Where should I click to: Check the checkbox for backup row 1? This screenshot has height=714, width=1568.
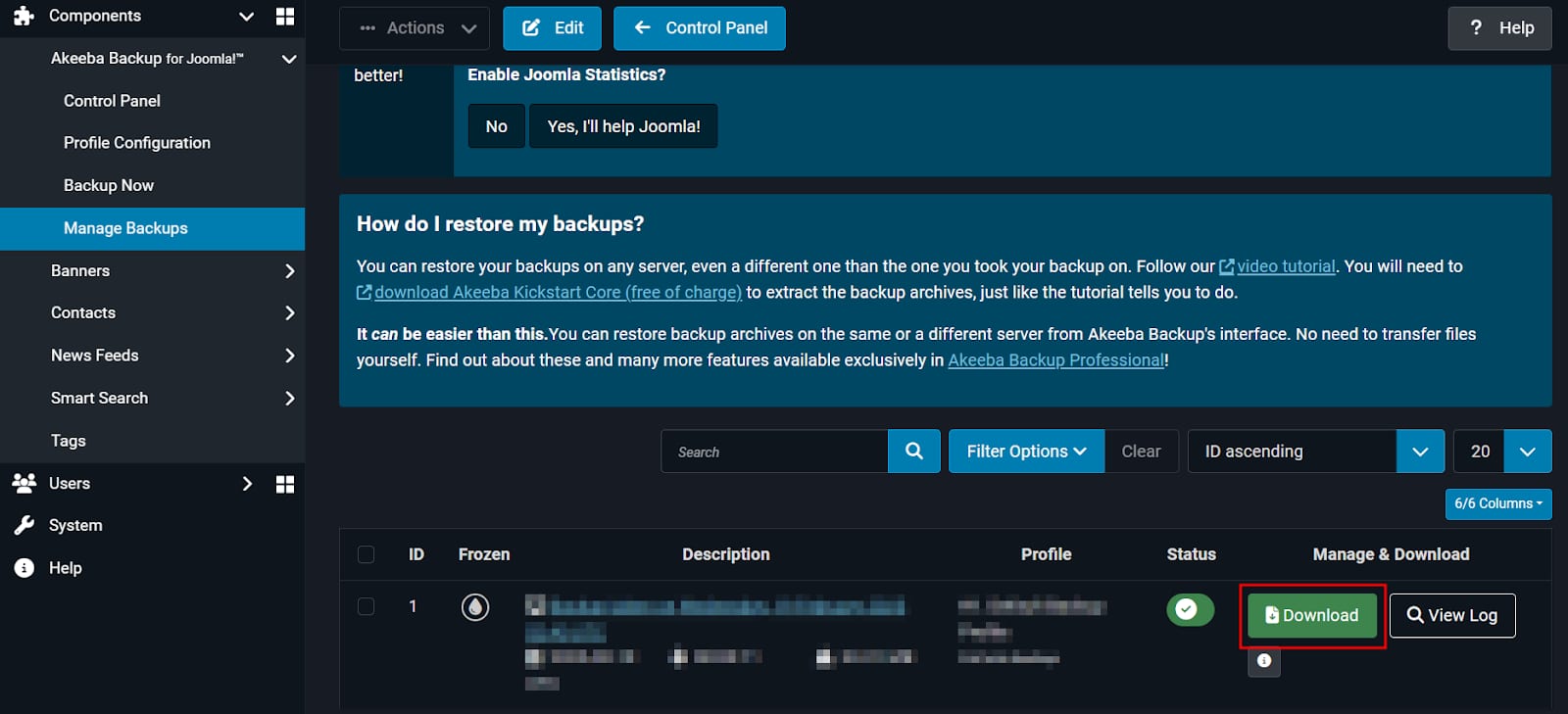click(x=366, y=606)
